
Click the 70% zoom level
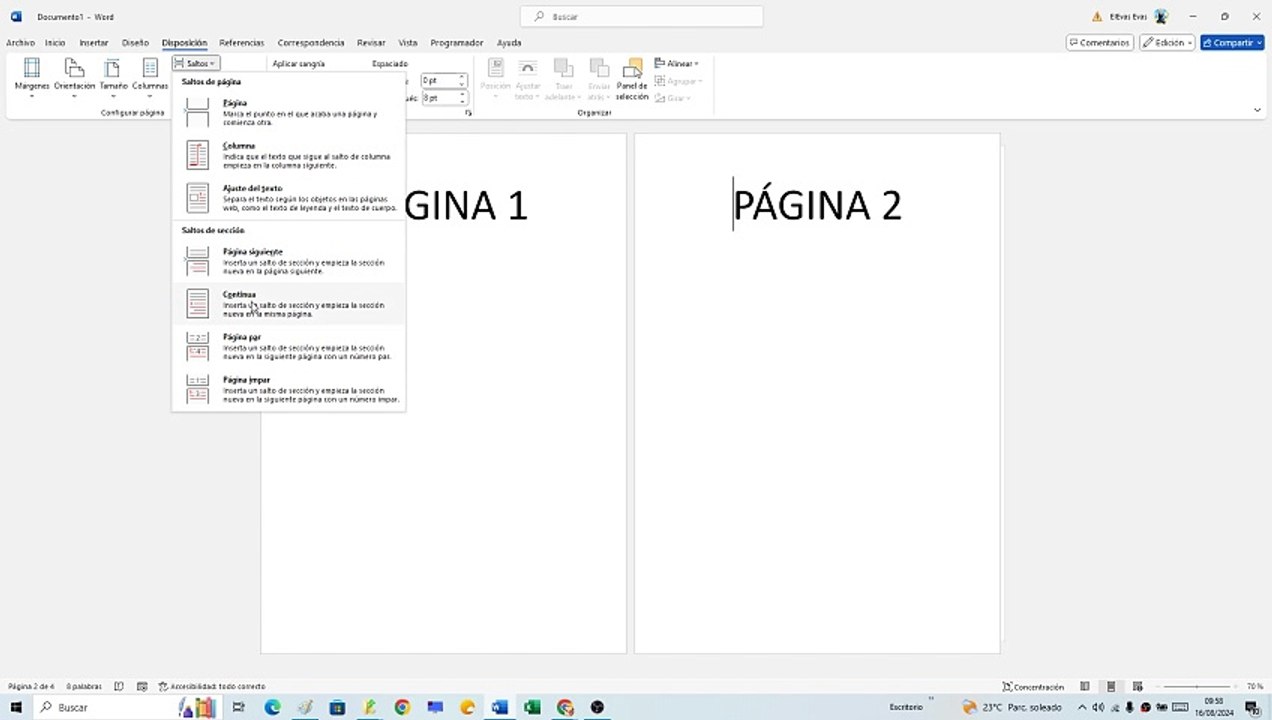1254,687
